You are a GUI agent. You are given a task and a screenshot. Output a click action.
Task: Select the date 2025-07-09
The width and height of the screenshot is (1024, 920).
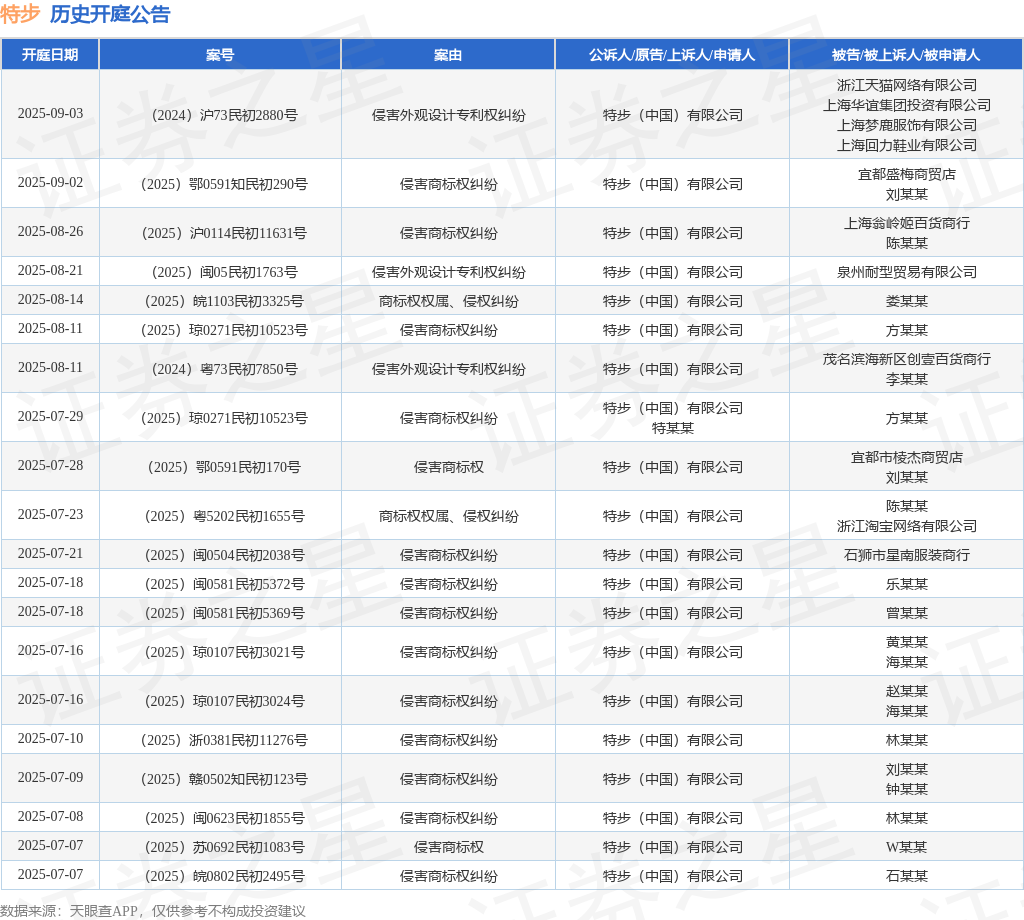point(50,778)
